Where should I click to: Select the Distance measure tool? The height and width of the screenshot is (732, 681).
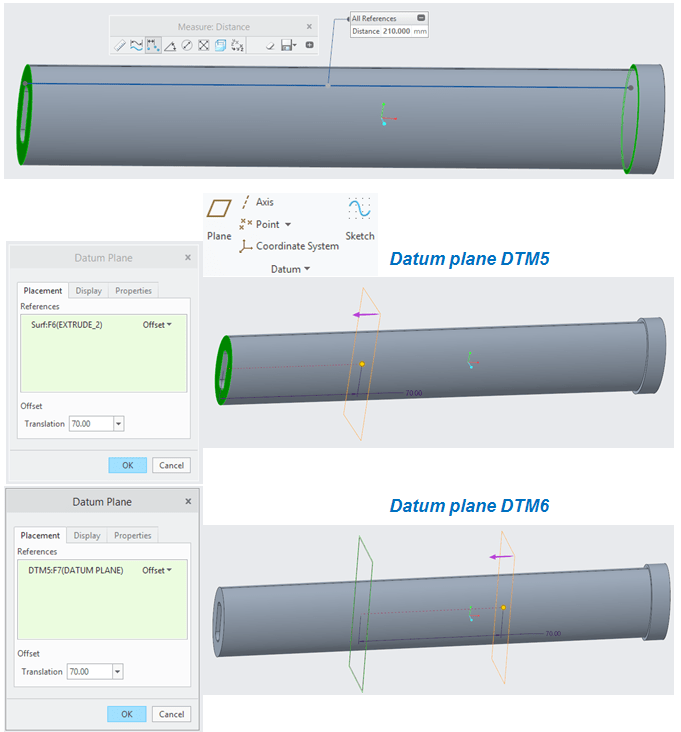click(153, 45)
